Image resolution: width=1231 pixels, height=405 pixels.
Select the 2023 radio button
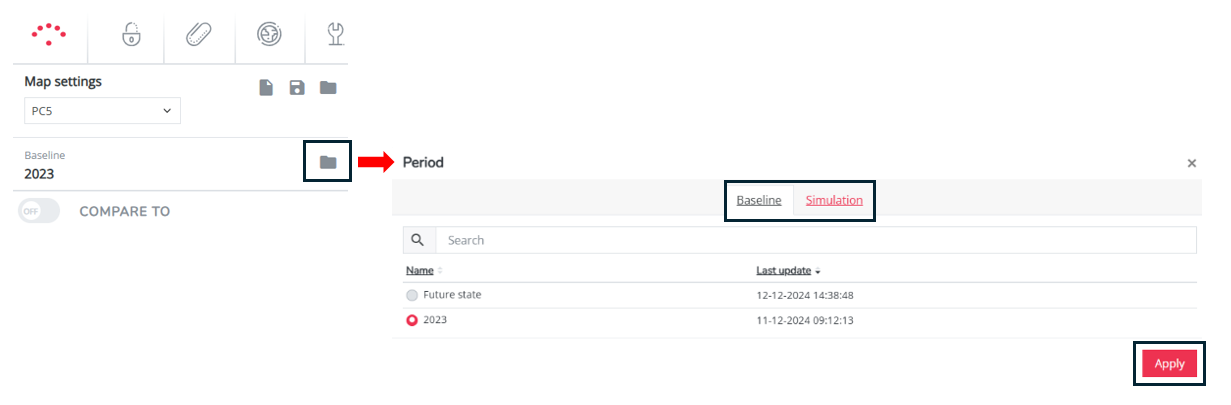click(x=412, y=321)
